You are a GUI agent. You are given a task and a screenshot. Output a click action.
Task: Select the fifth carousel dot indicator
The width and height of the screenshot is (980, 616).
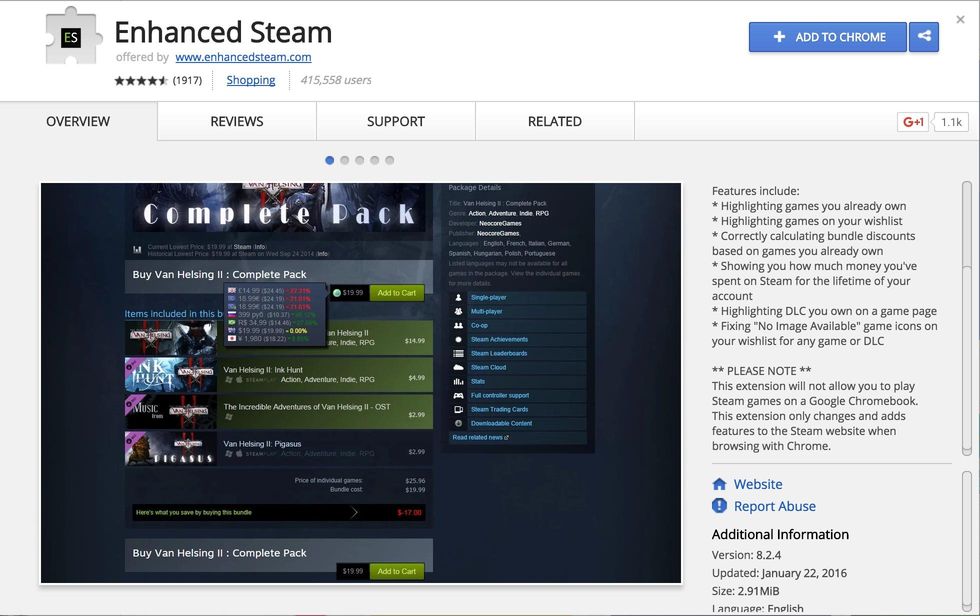point(390,160)
